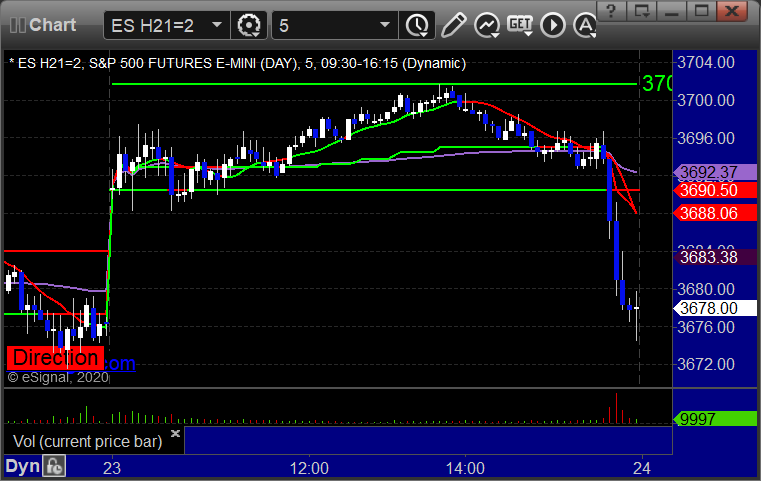761x481 pixels.
Task: Click the 14:00 time axis label
Action: [x=465, y=468]
